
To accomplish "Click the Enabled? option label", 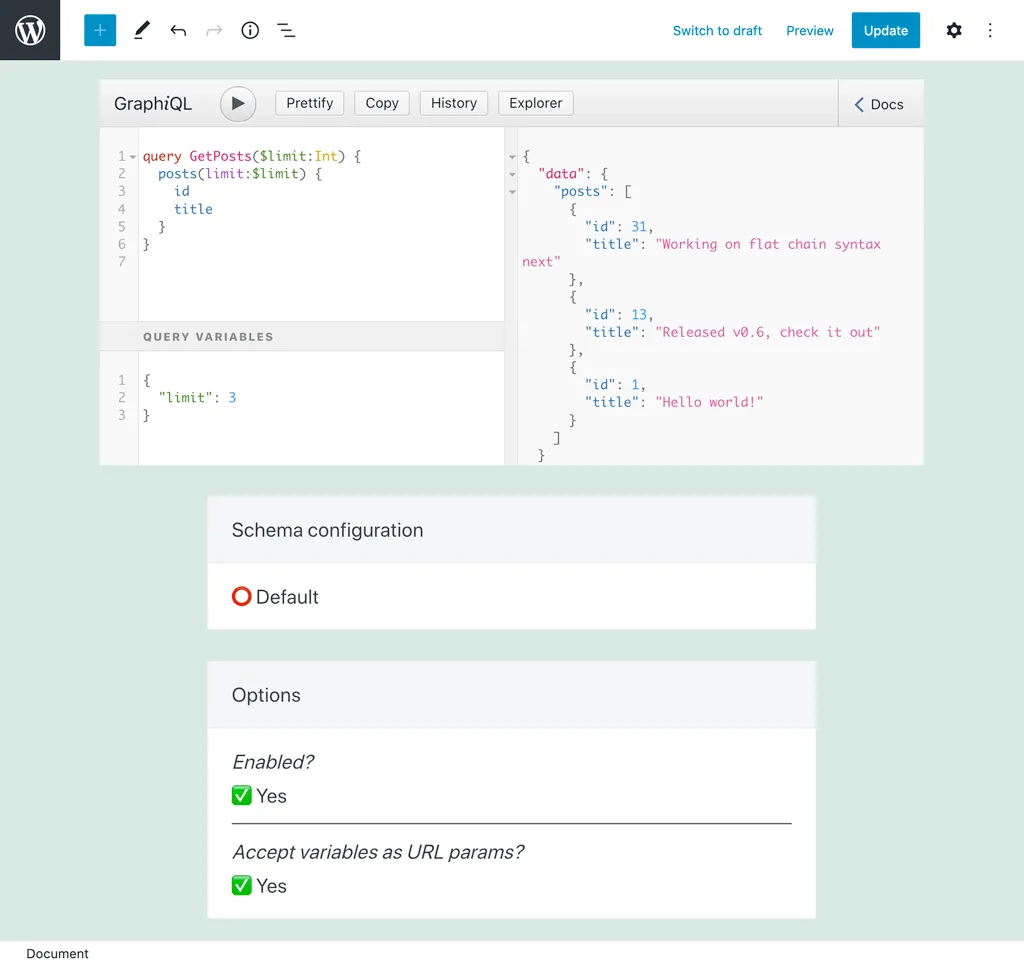I will click(x=273, y=762).
